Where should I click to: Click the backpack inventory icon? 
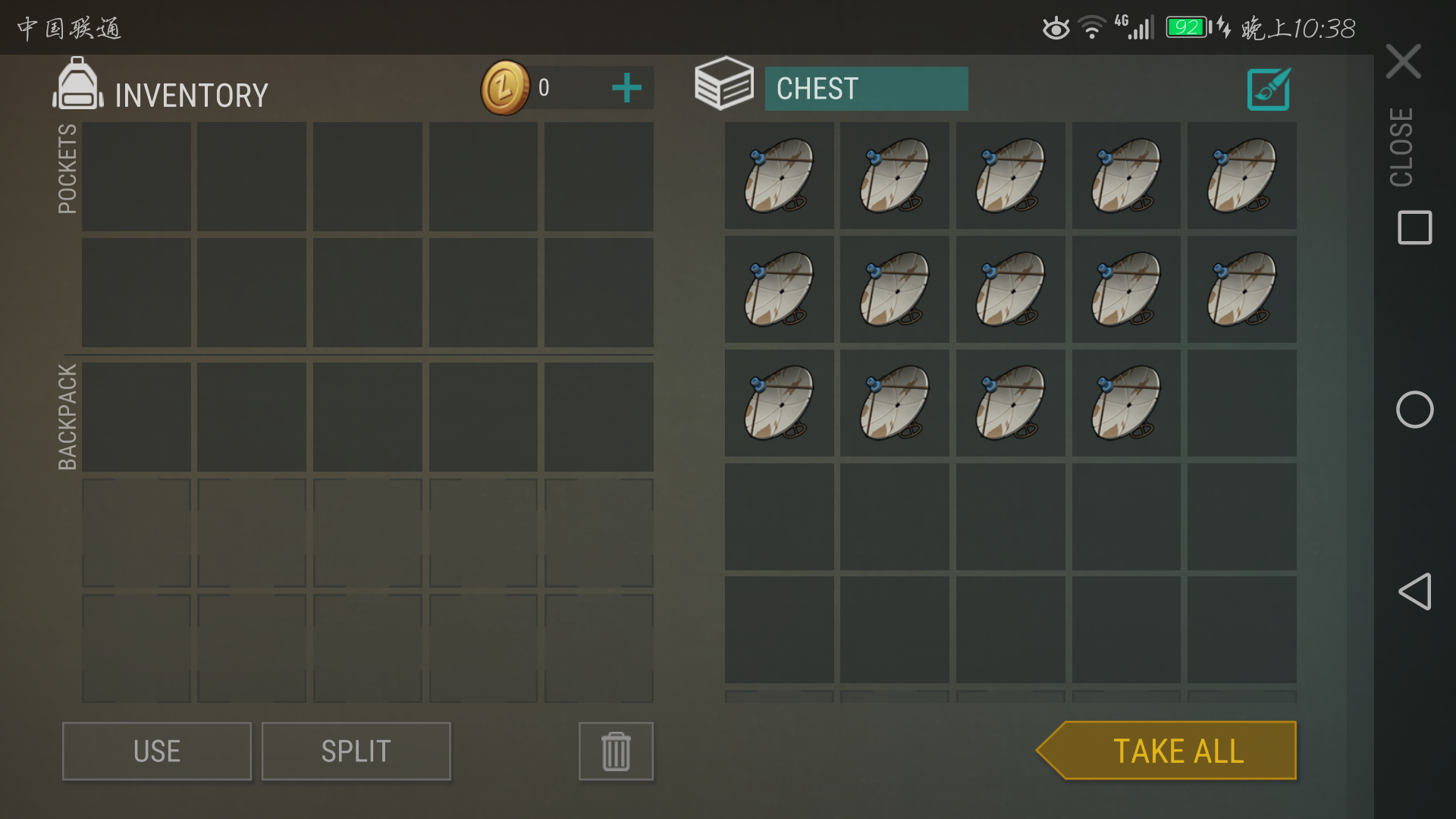pos(77,85)
